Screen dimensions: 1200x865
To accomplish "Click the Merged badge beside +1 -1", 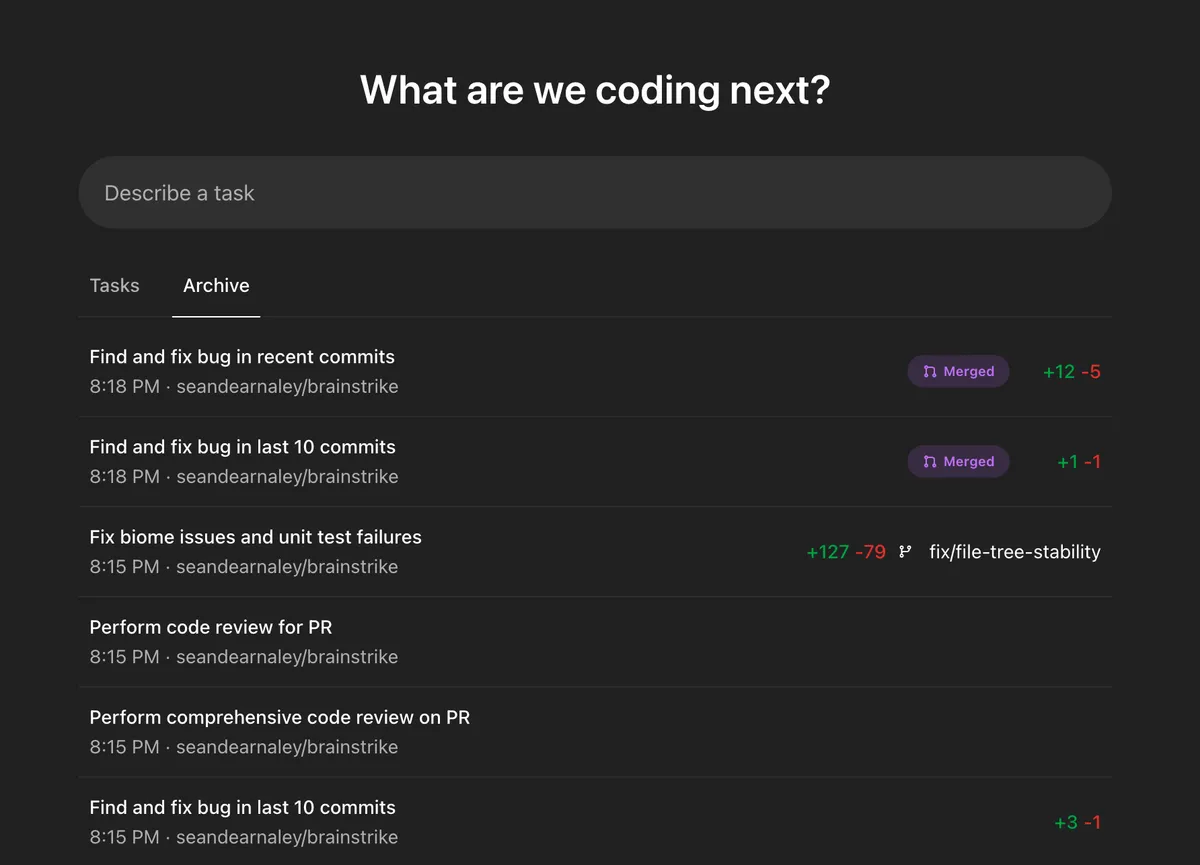I will (958, 462).
